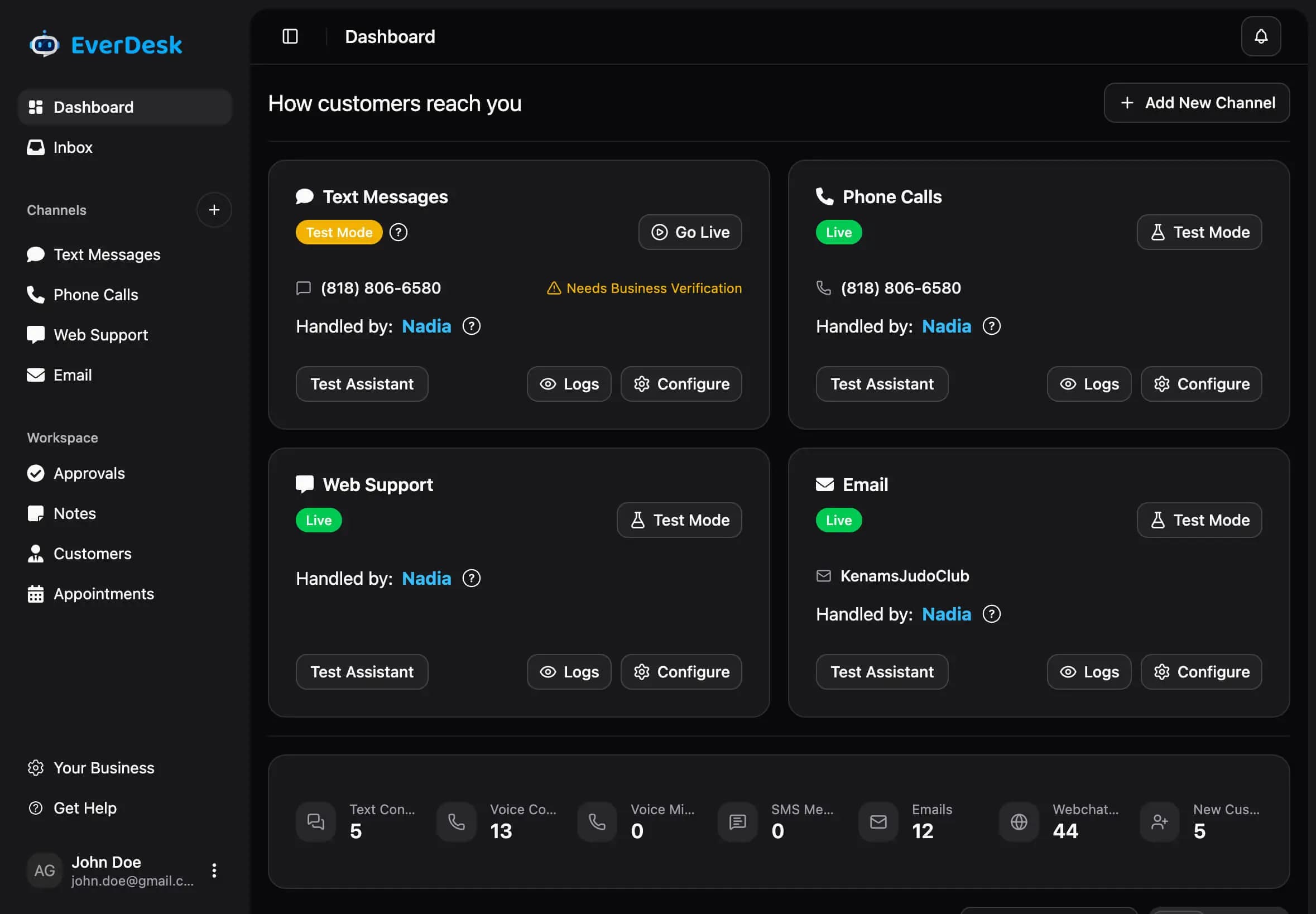Switch Phone Calls channel to Test Mode
The height and width of the screenshot is (914, 1316).
[x=1199, y=232]
